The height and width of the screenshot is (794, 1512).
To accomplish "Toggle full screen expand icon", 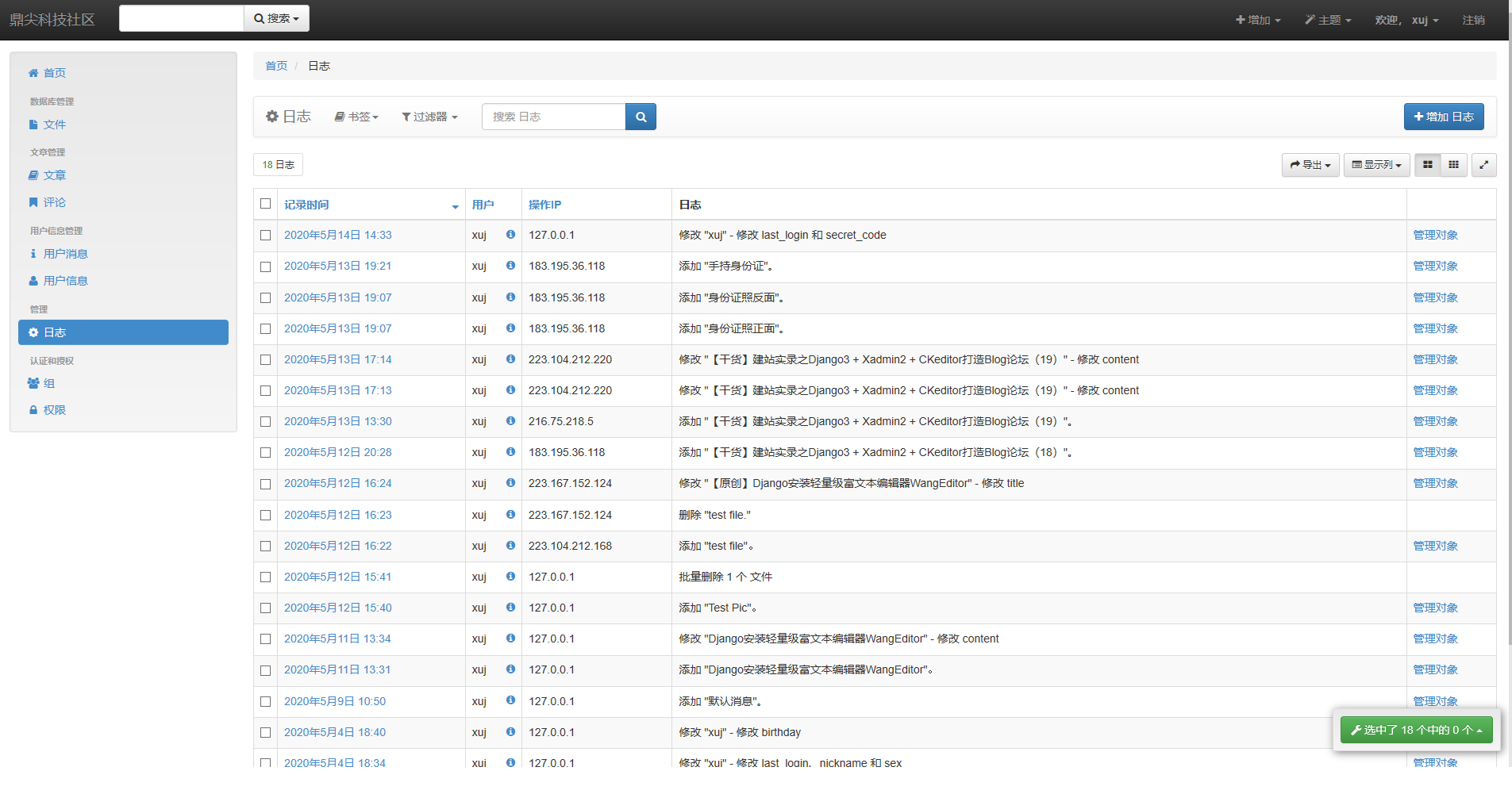I will pos(1484,165).
